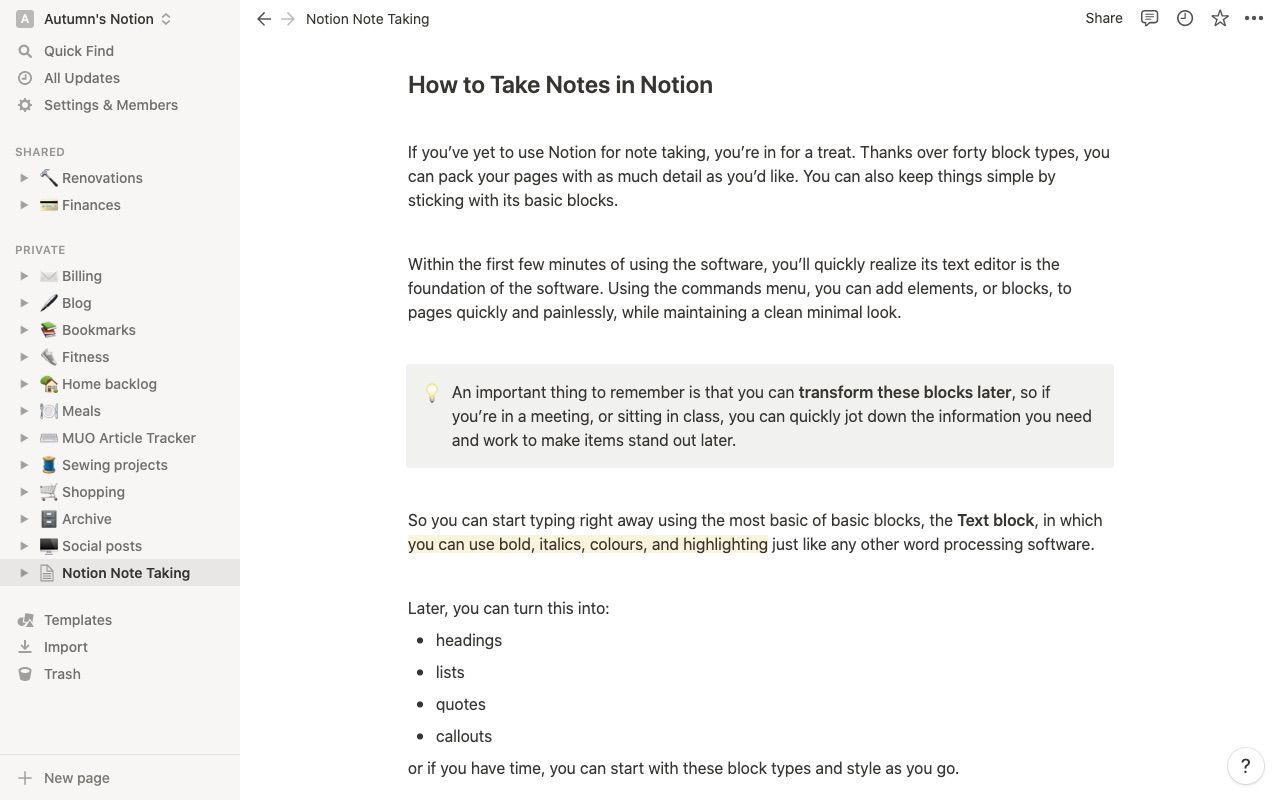Screen dimensions: 1278x800
Task: Open the comments icon in top bar
Action: click(x=1149, y=18)
